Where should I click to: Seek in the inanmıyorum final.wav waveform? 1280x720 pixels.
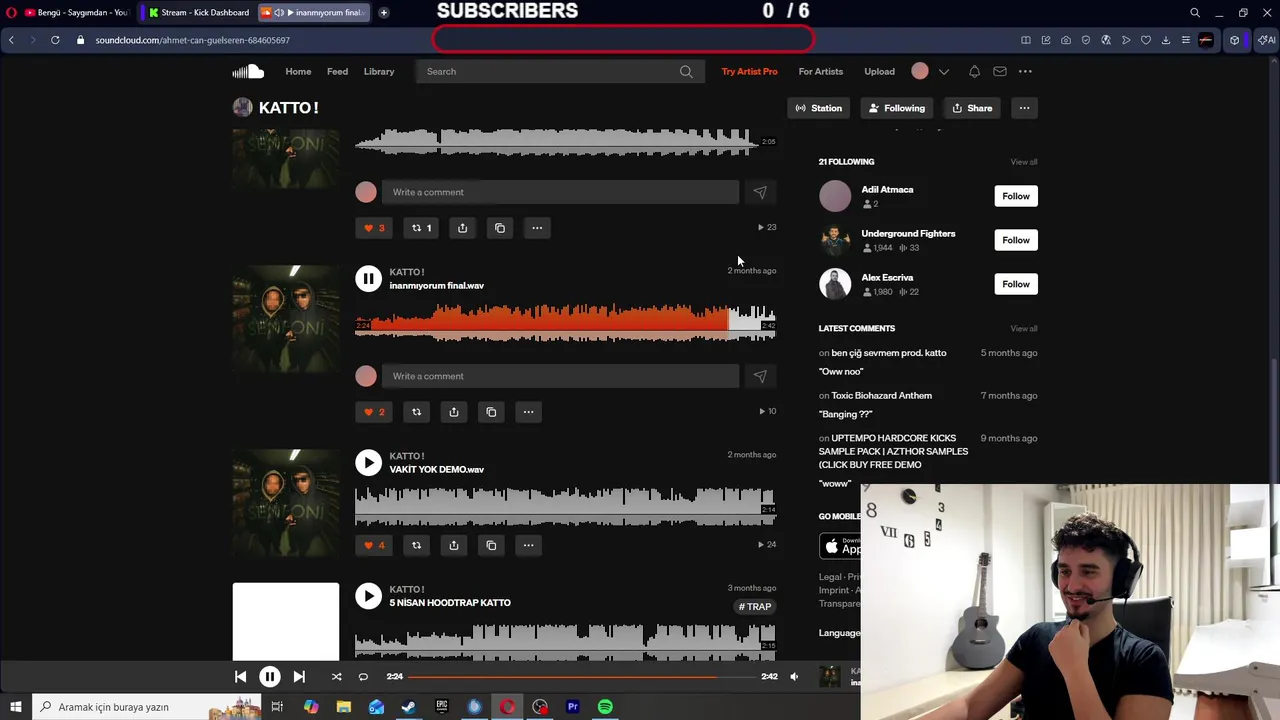pos(565,322)
